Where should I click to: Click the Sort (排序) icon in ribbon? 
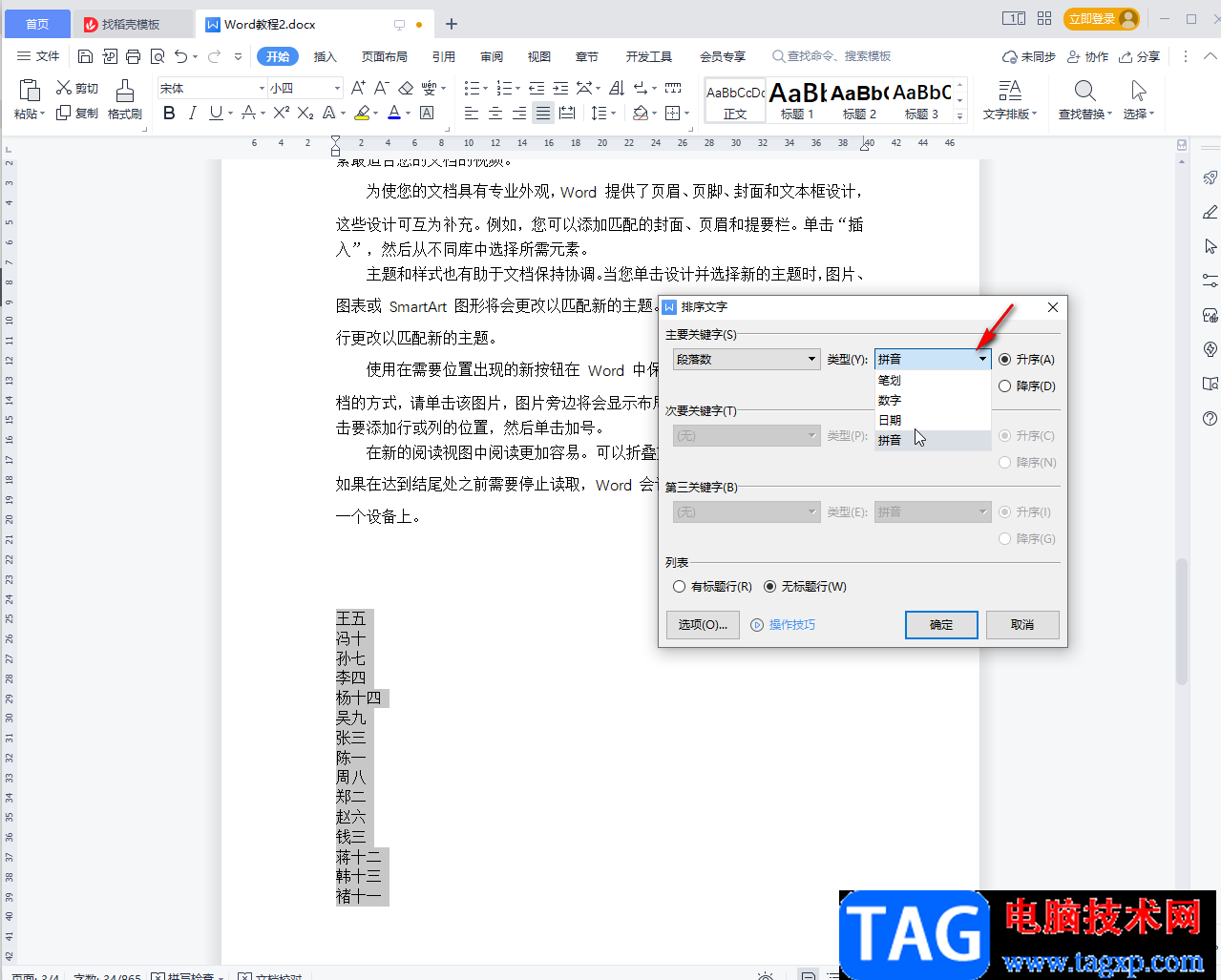coord(617,88)
